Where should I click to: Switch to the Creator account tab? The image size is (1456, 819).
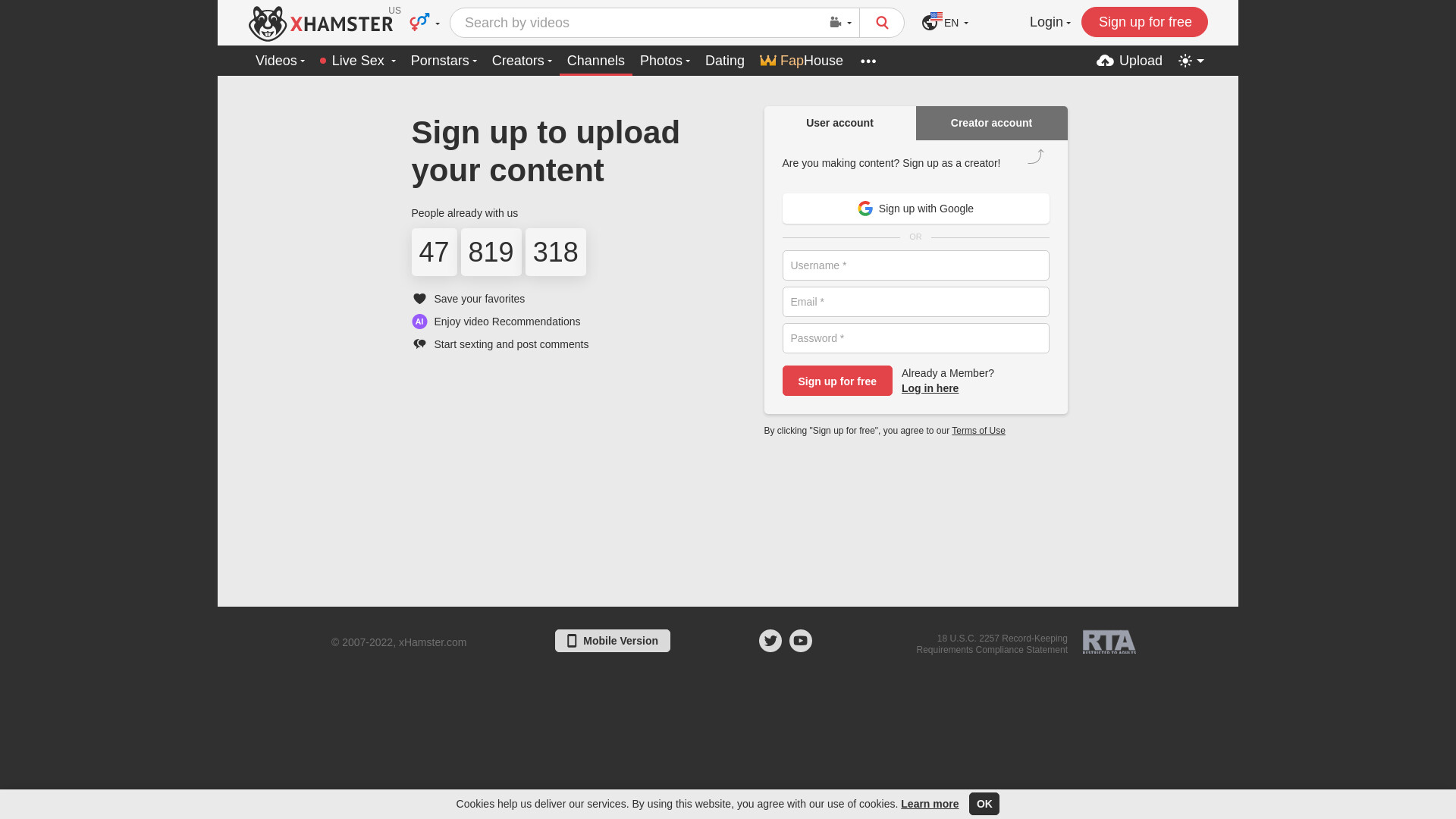(991, 123)
